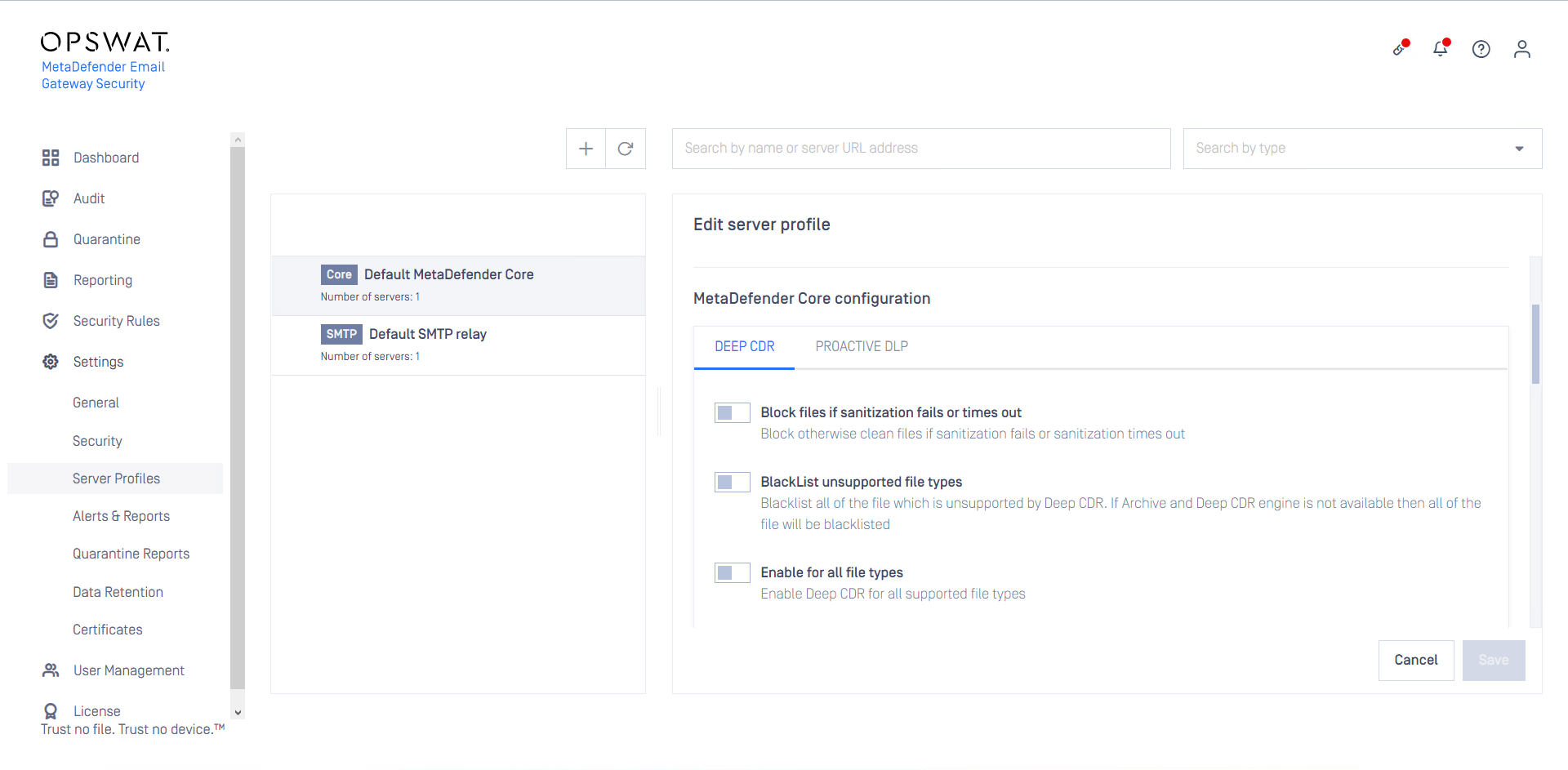Toggle Block files if sanitization fails
Image resolution: width=1568 pixels, height=770 pixels.
pos(733,413)
